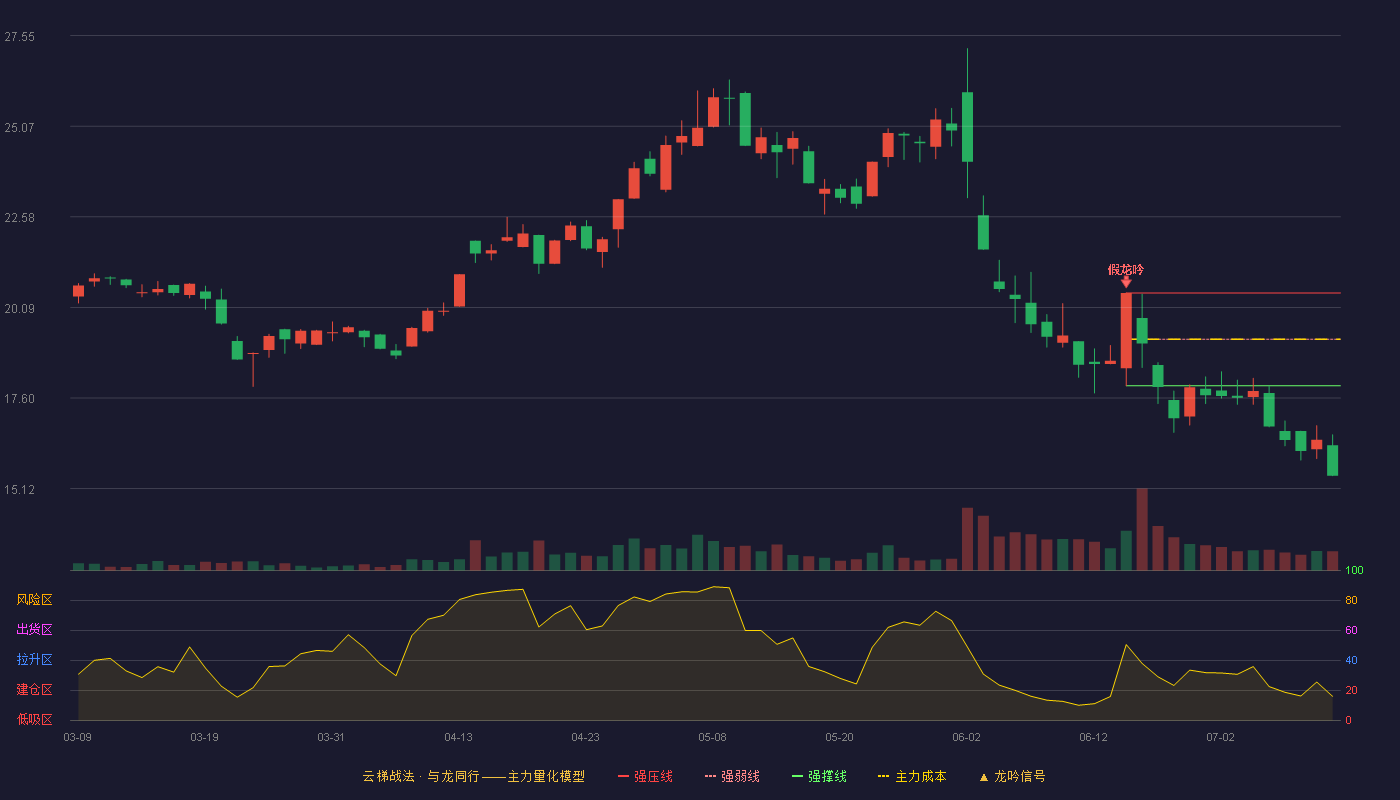Toggle the 主力成本 legend entry
Image resolution: width=1400 pixels, height=800 pixels.
click(x=912, y=776)
